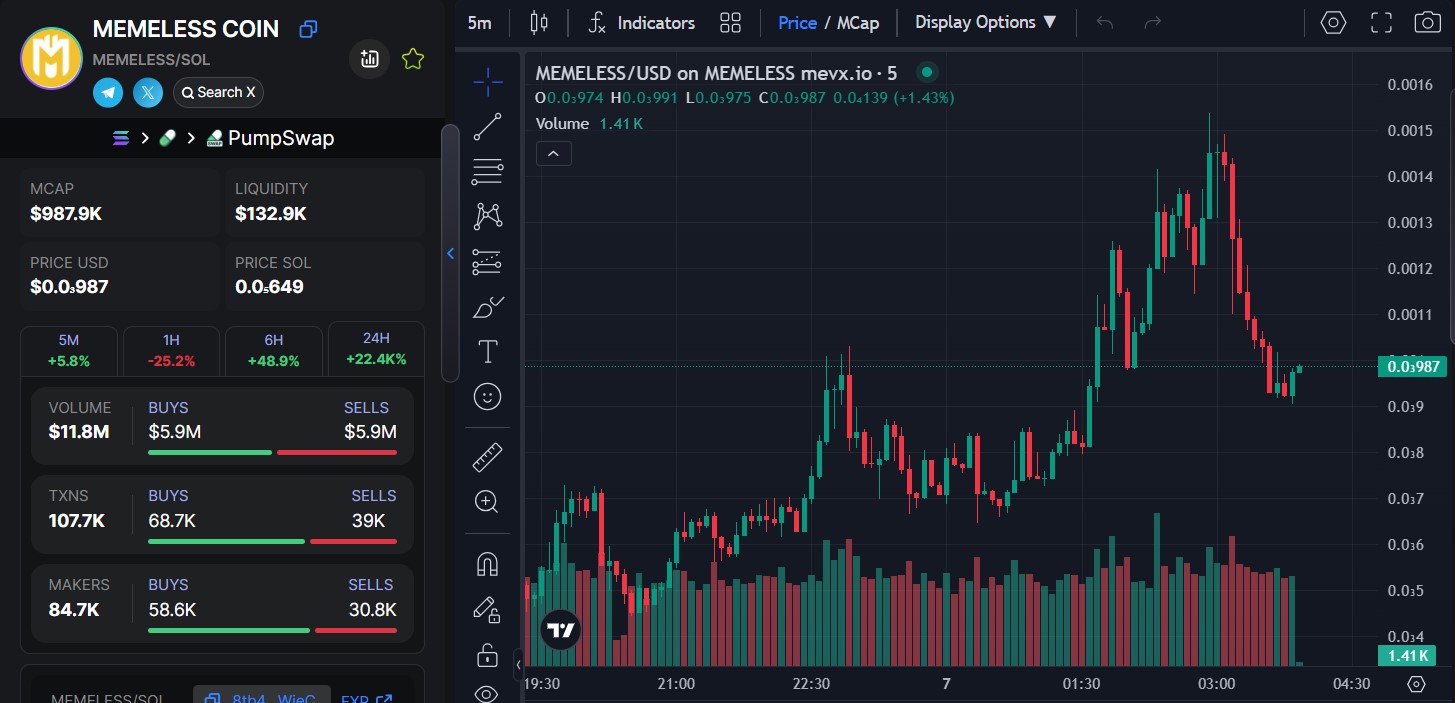
Task: Select the Text annotation tool
Action: point(487,351)
